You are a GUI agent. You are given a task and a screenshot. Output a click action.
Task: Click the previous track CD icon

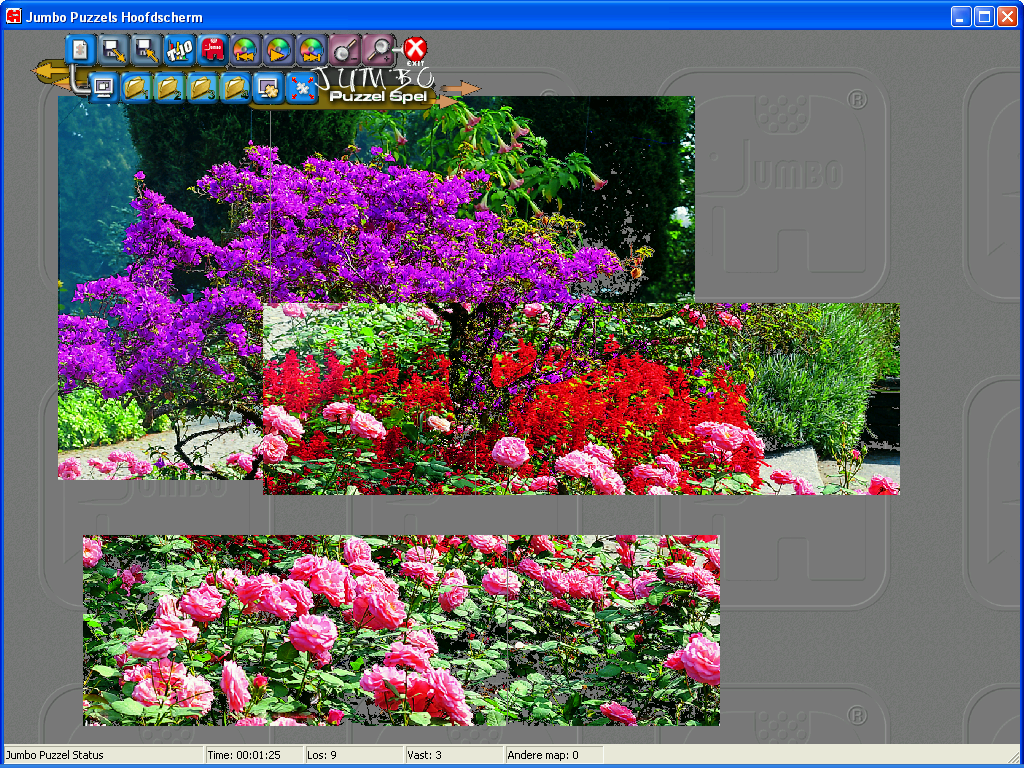coord(246,50)
